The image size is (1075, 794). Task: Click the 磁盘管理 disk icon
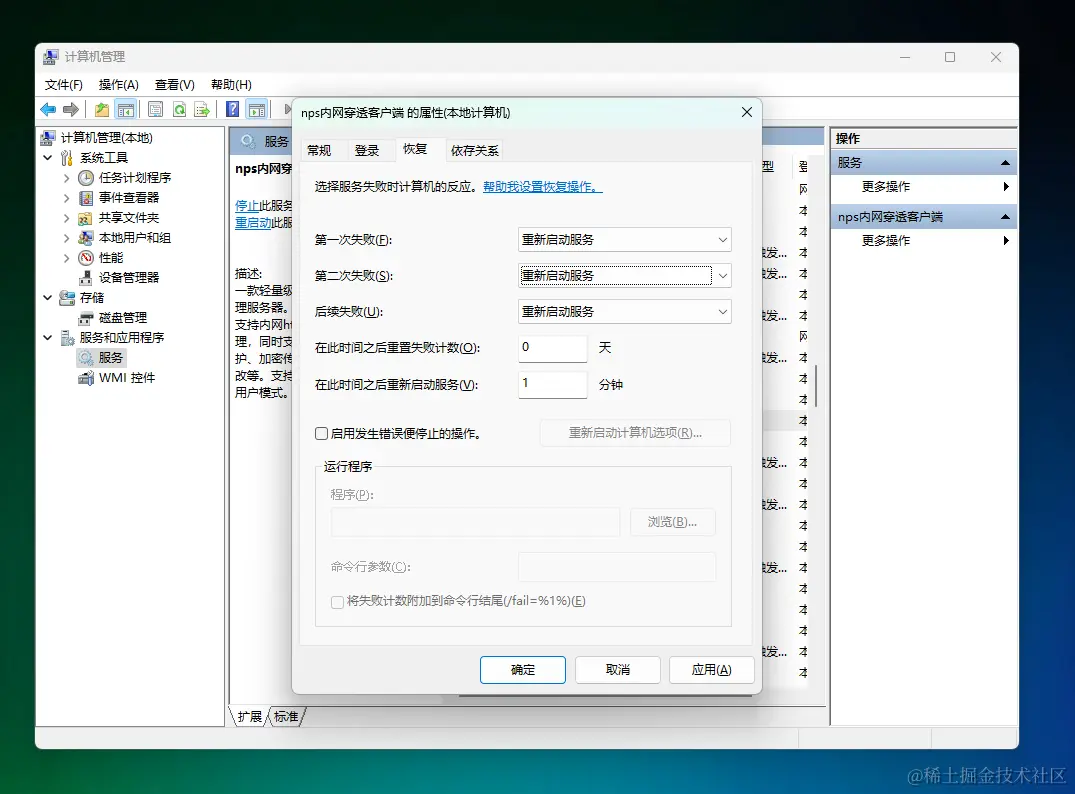(86, 318)
